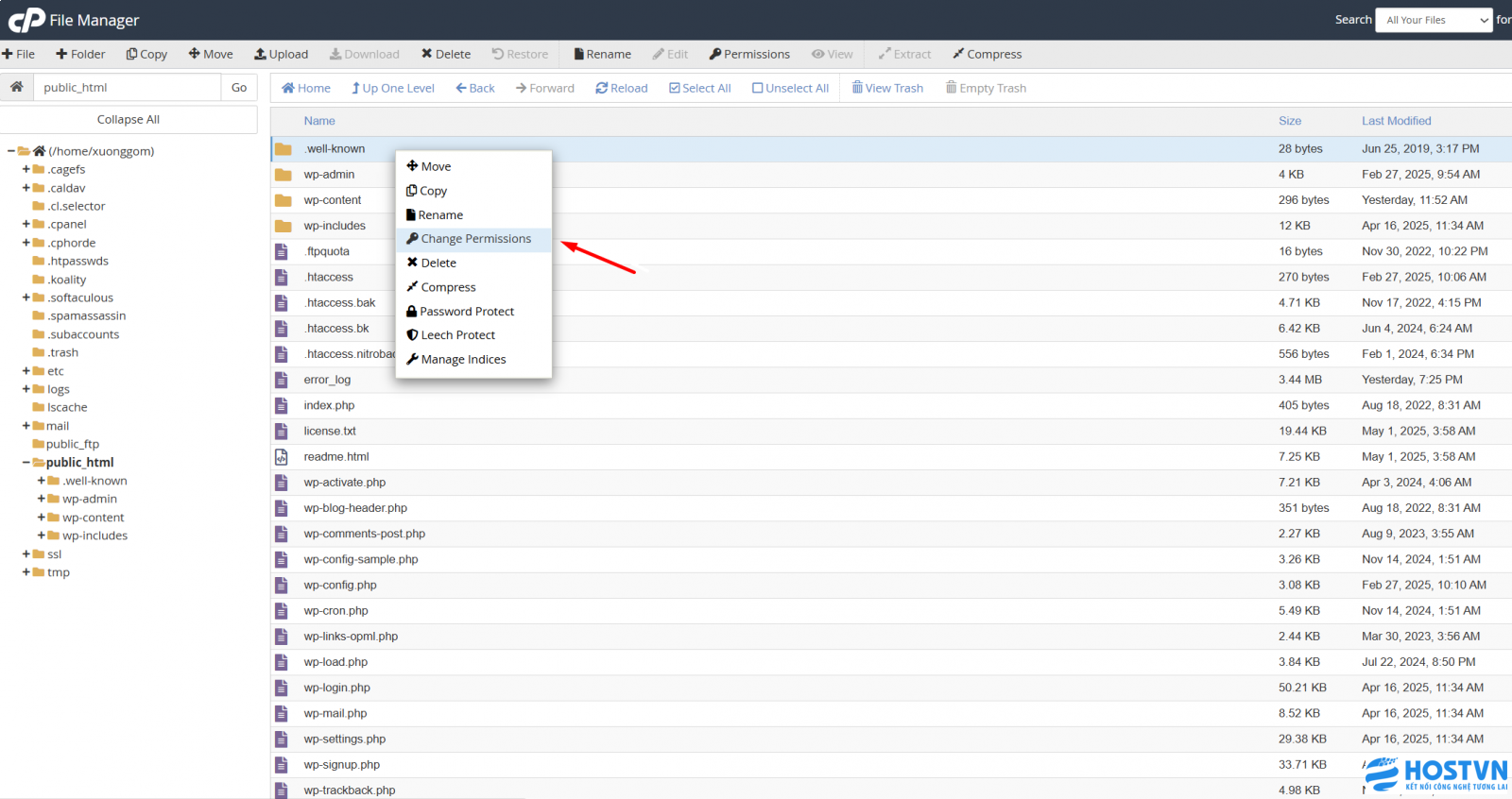1512x799 pixels.
Task: Click the Extract toolbar button
Action: click(x=904, y=54)
